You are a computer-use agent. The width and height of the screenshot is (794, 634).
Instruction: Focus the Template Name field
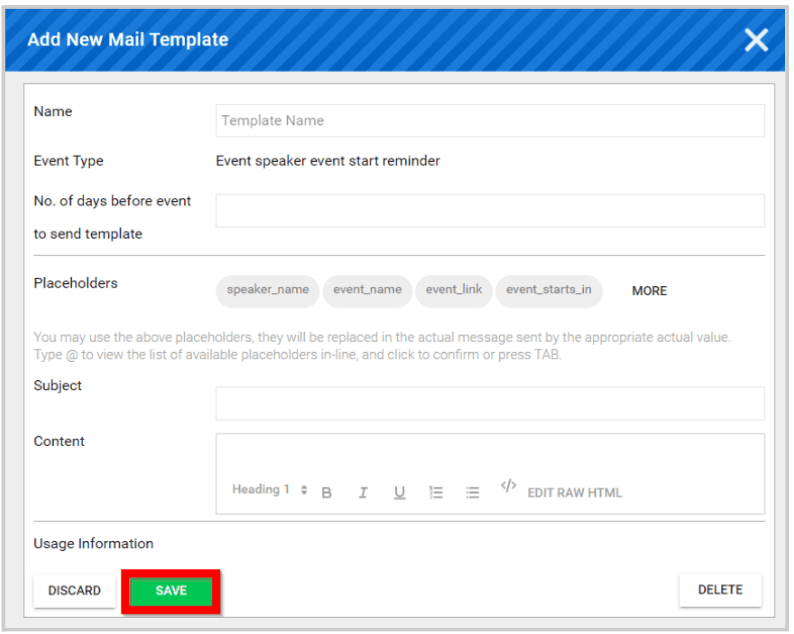(490, 121)
